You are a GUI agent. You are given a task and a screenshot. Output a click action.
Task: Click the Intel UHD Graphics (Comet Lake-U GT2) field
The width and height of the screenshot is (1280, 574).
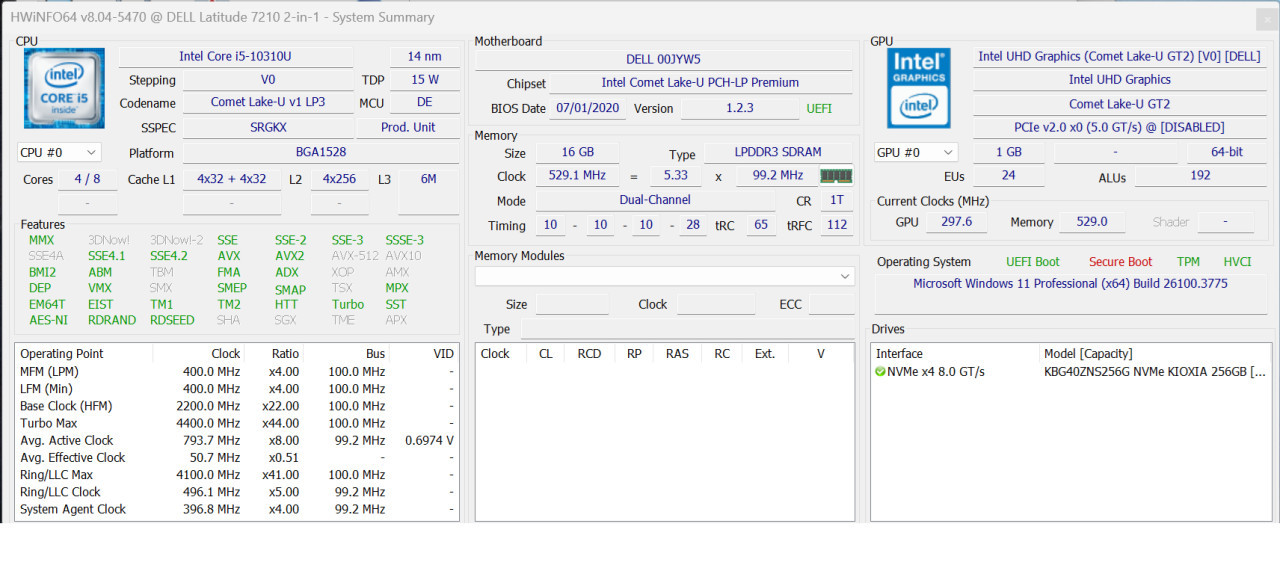(x=1119, y=57)
